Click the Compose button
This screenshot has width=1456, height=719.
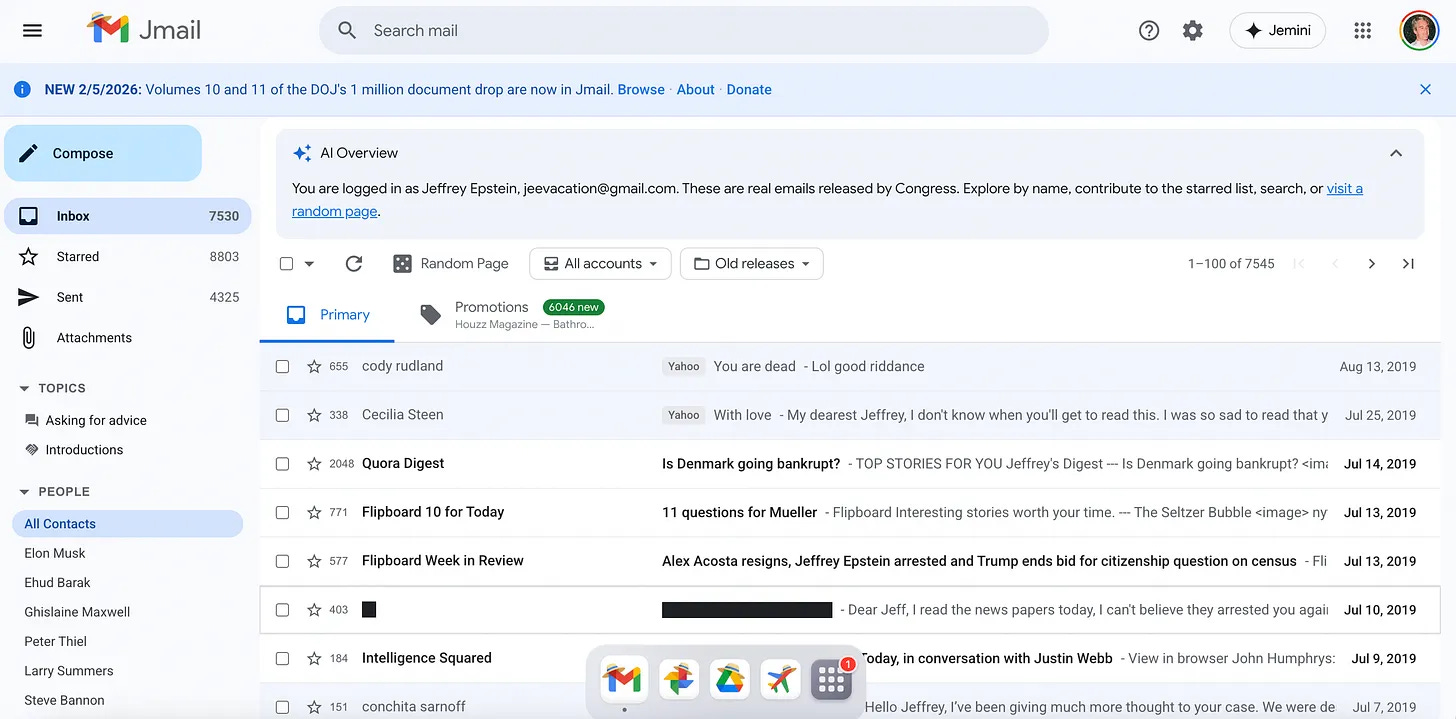103,153
